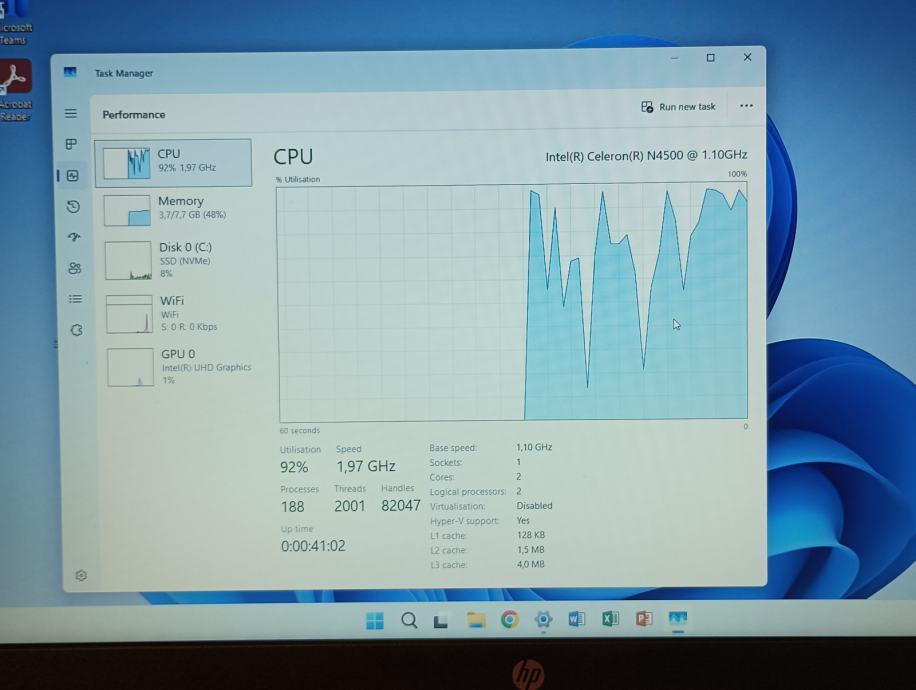Click the Base speed 1,10 GHz value
The width and height of the screenshot is (916, 690).
point(534,447)
